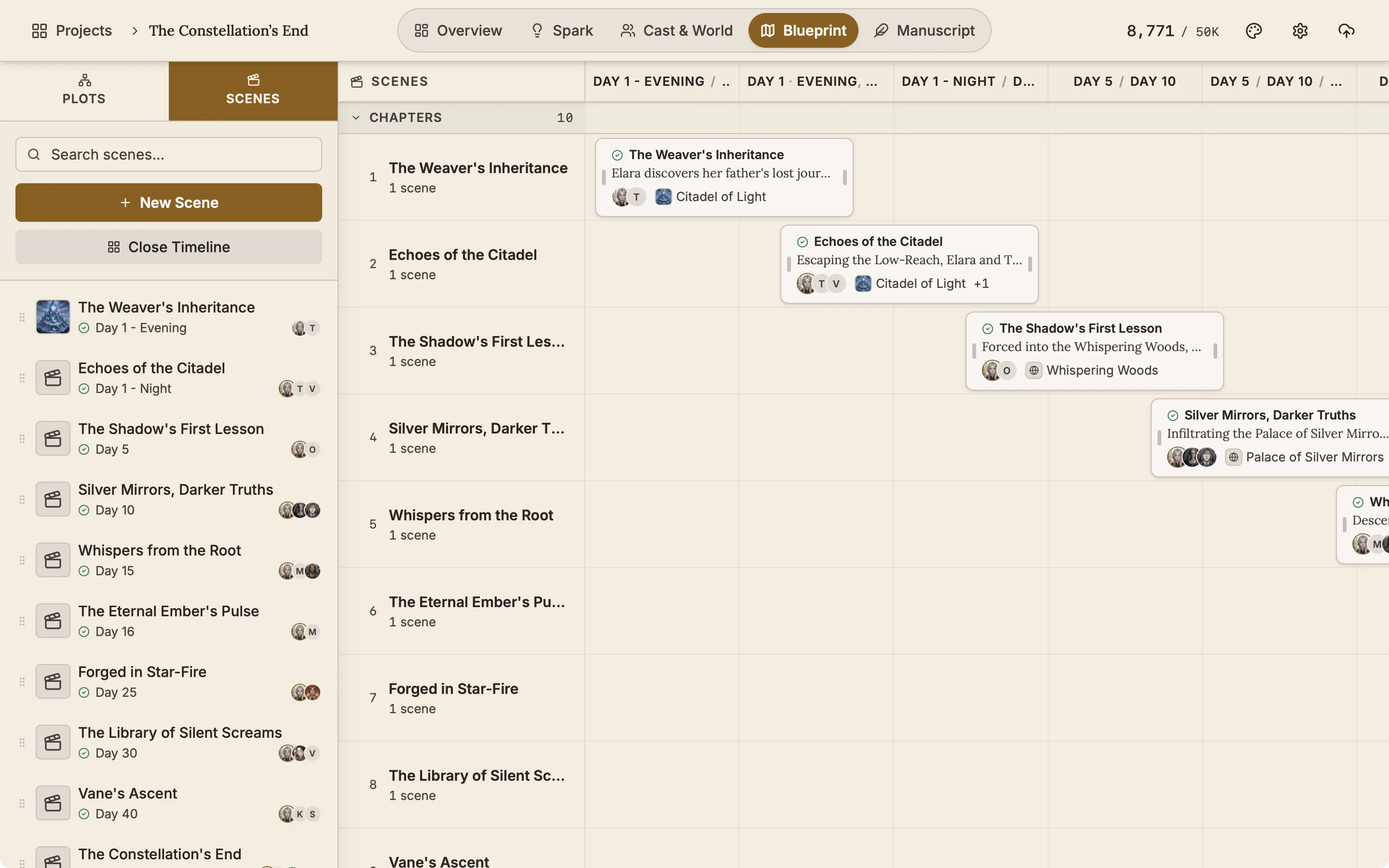1389x868 pixels.
Task: Open the theme palette icon
Action: coord(1253,30)
